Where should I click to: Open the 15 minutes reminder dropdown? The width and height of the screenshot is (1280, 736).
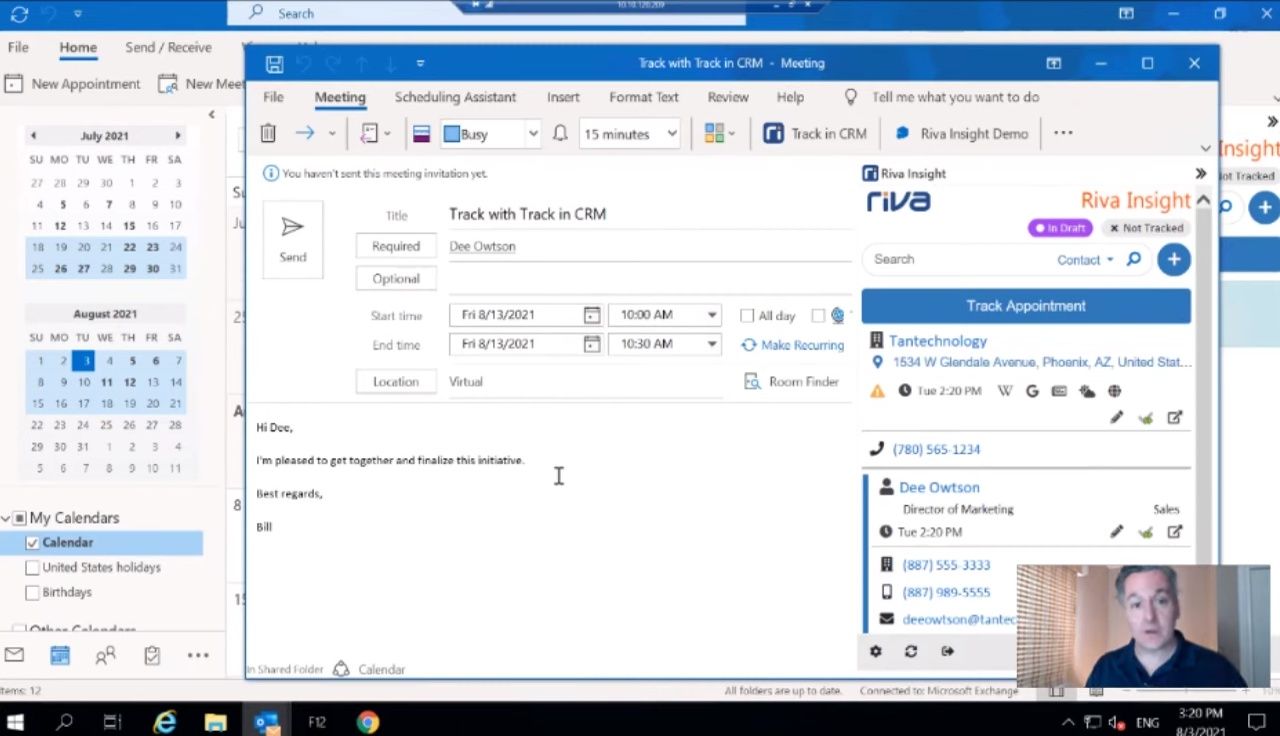(672, 133)
